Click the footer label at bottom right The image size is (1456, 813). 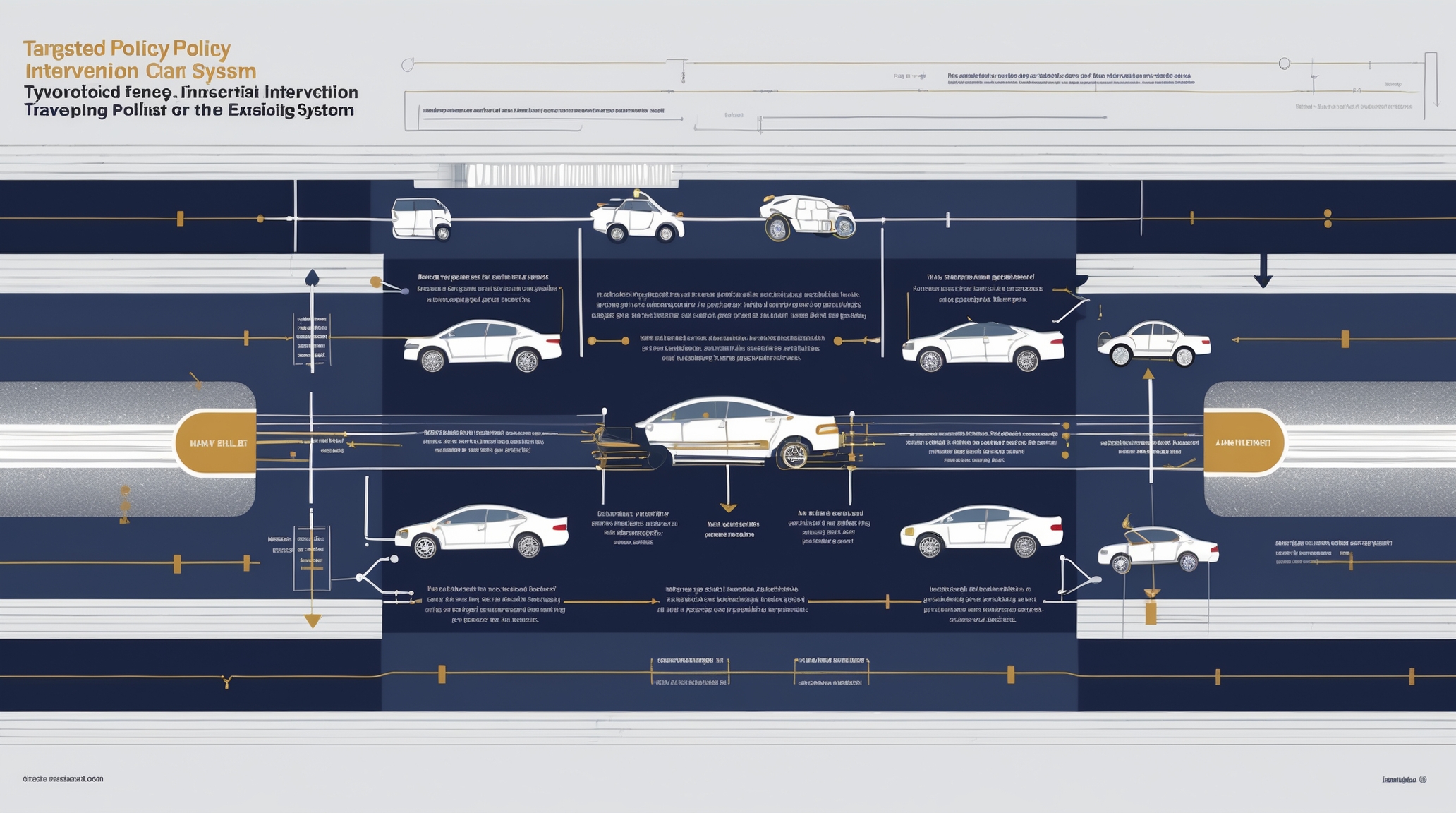click(1403, 780)
